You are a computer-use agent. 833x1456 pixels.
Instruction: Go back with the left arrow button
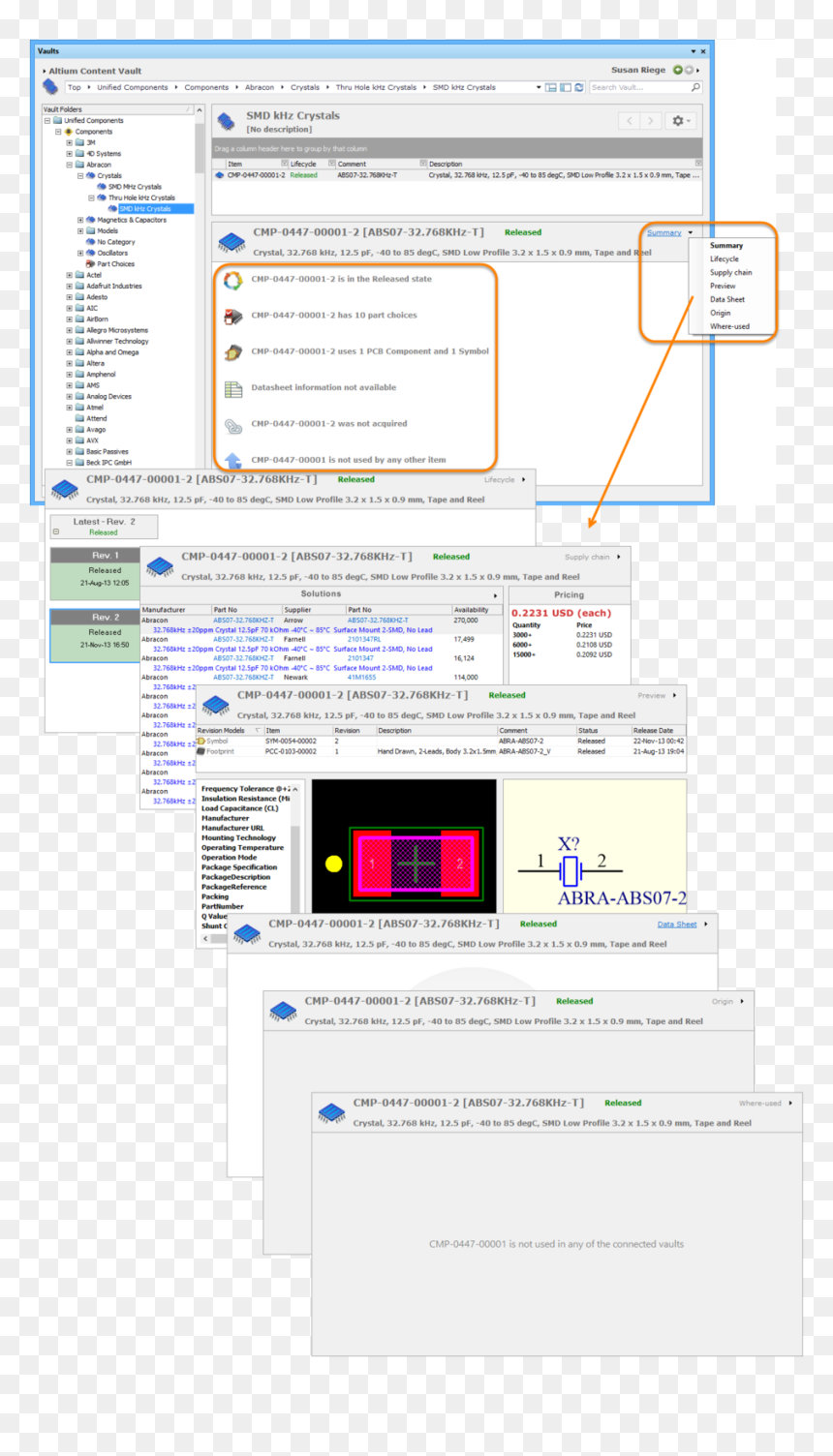pyautogui.click(x=630, y=121)
